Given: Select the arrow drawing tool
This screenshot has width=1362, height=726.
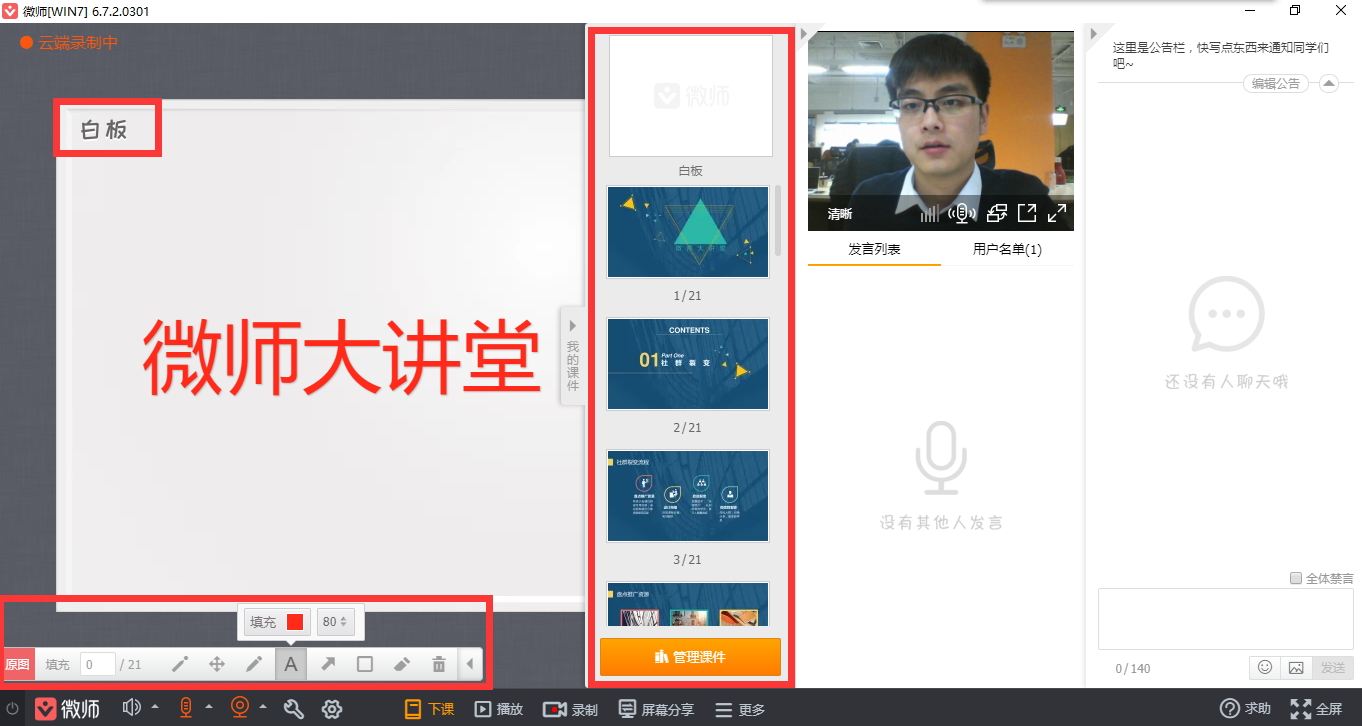Looking at the screenshot, I should pos(328,664).
